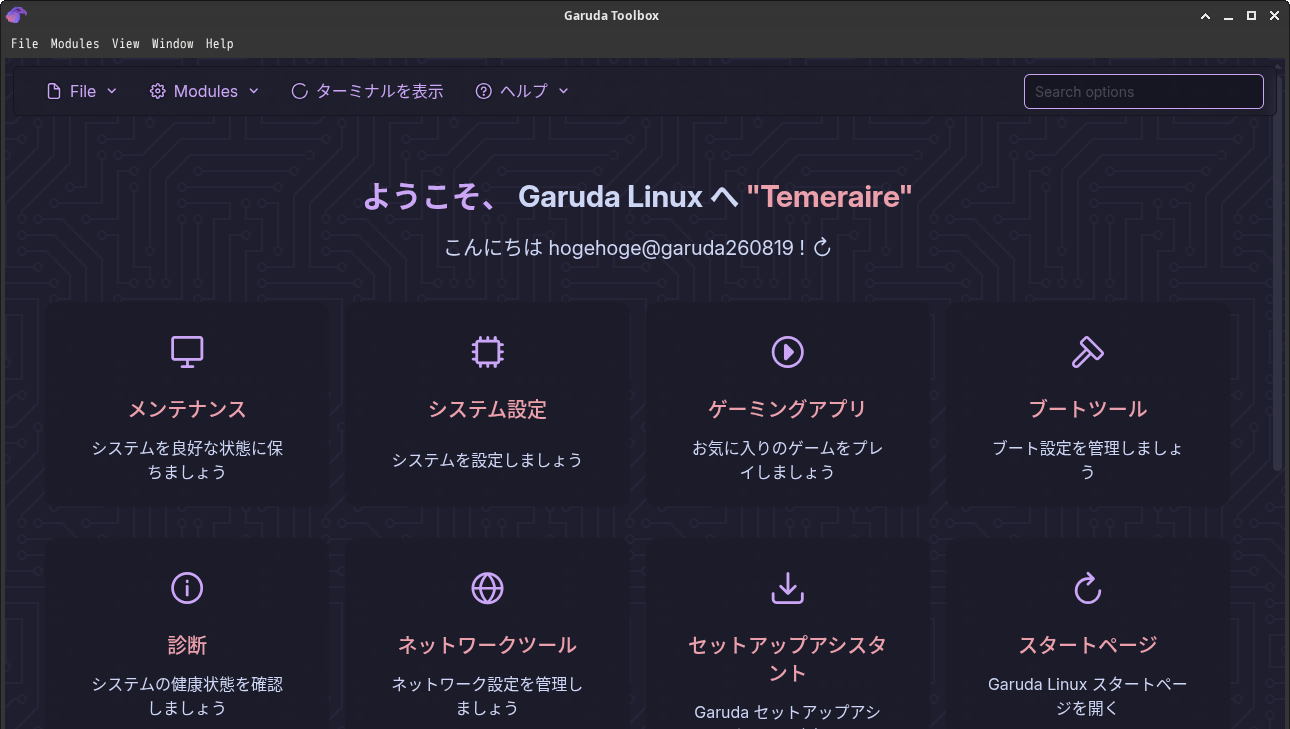
Task: Open the メンテナンス module title
Action: tap(187, 409)
